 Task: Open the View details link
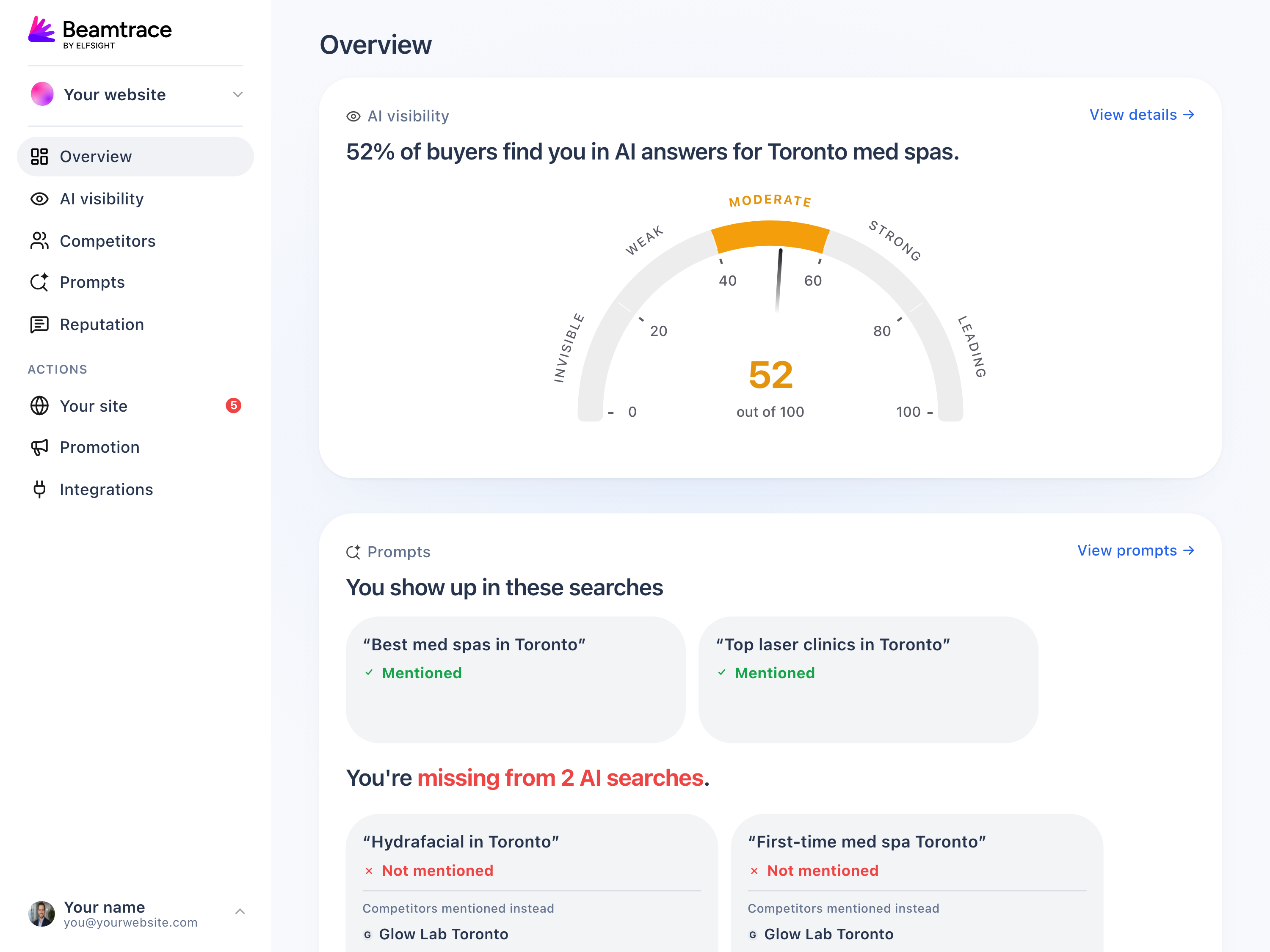coord(1142,115)
